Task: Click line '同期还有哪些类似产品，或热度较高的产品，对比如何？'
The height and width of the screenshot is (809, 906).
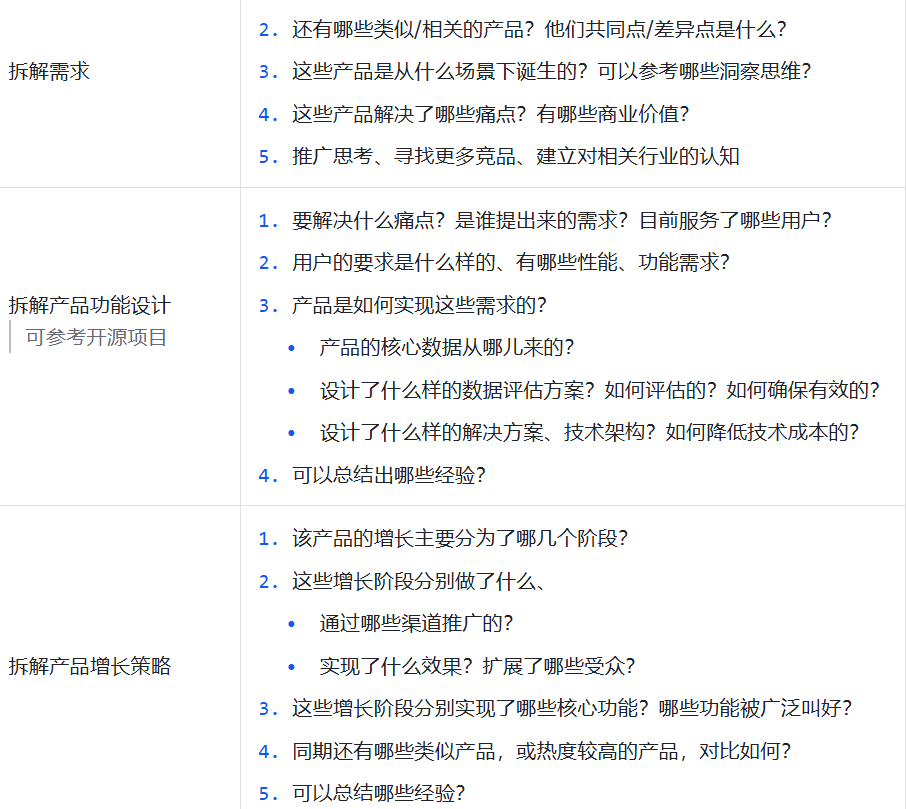Action: (x=541, y=751)
